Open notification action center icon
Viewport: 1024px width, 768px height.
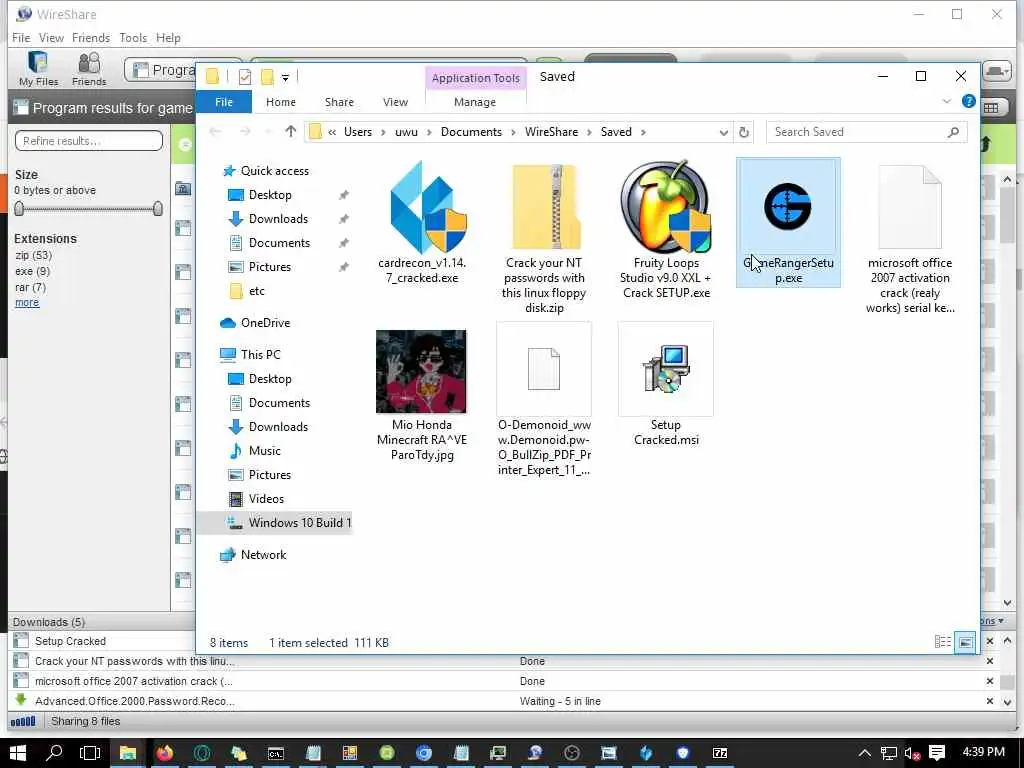[936, 753]
